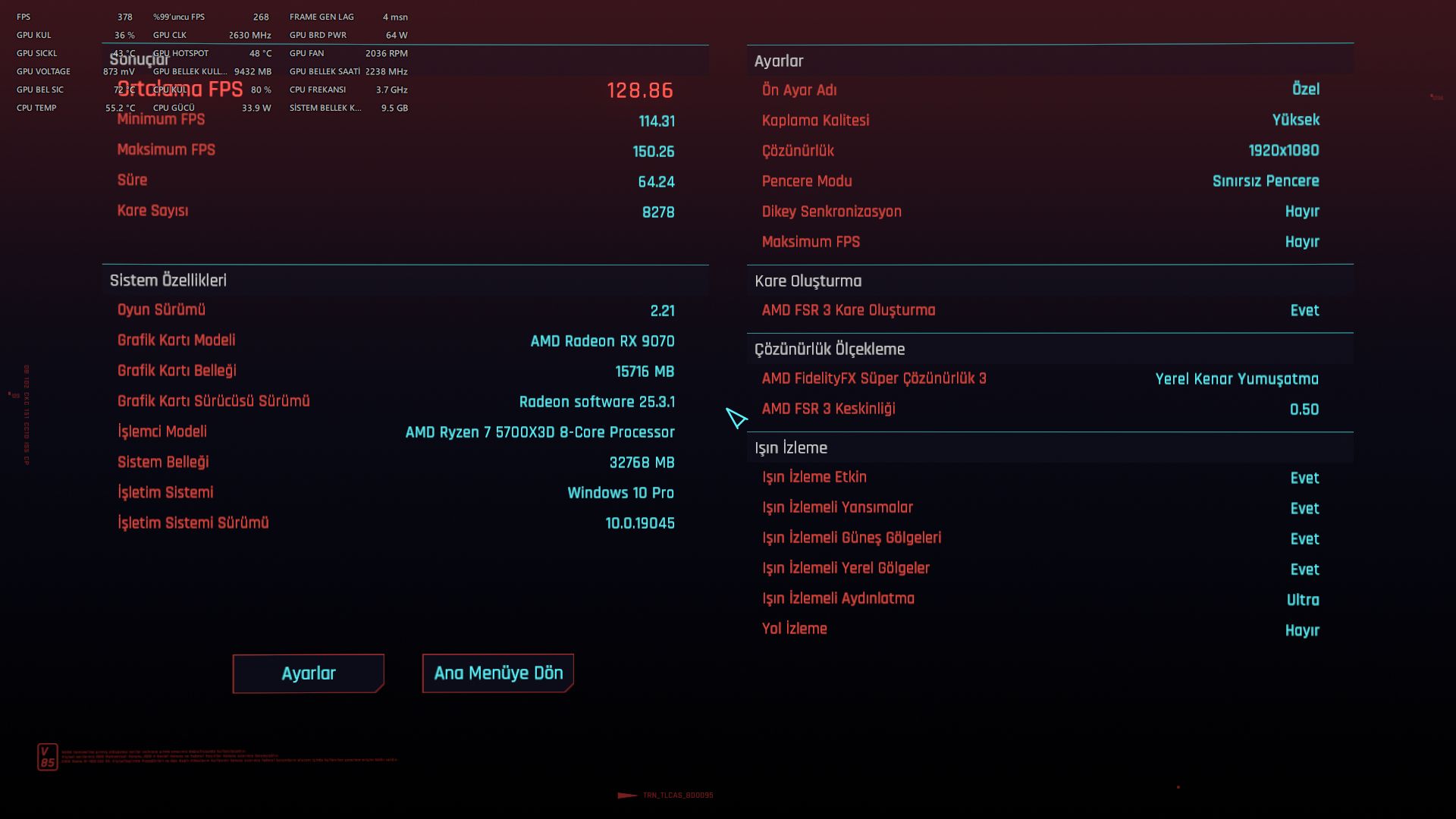Click the AMD FSR 3 Keskinliği value 0.50

(x=1304, y=409)
